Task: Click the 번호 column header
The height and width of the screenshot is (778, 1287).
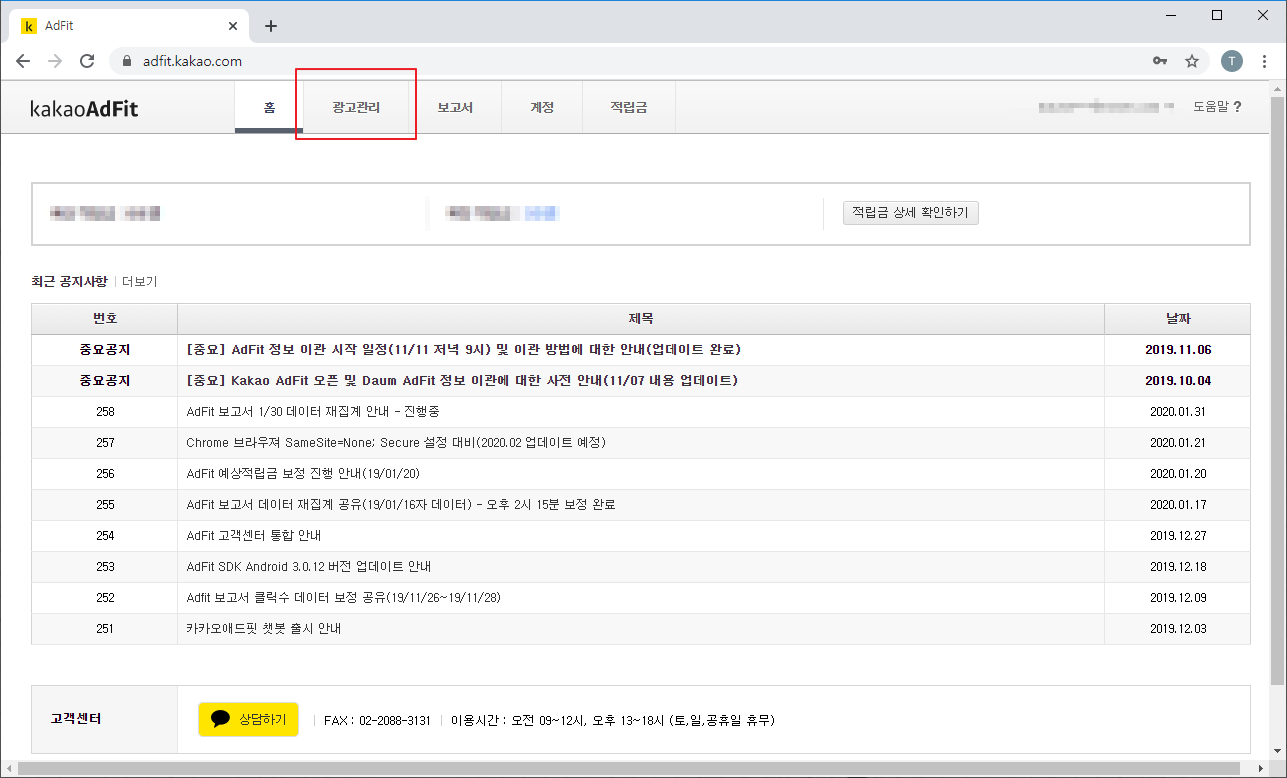Action: pyautogui.click(x=105, y=319)
